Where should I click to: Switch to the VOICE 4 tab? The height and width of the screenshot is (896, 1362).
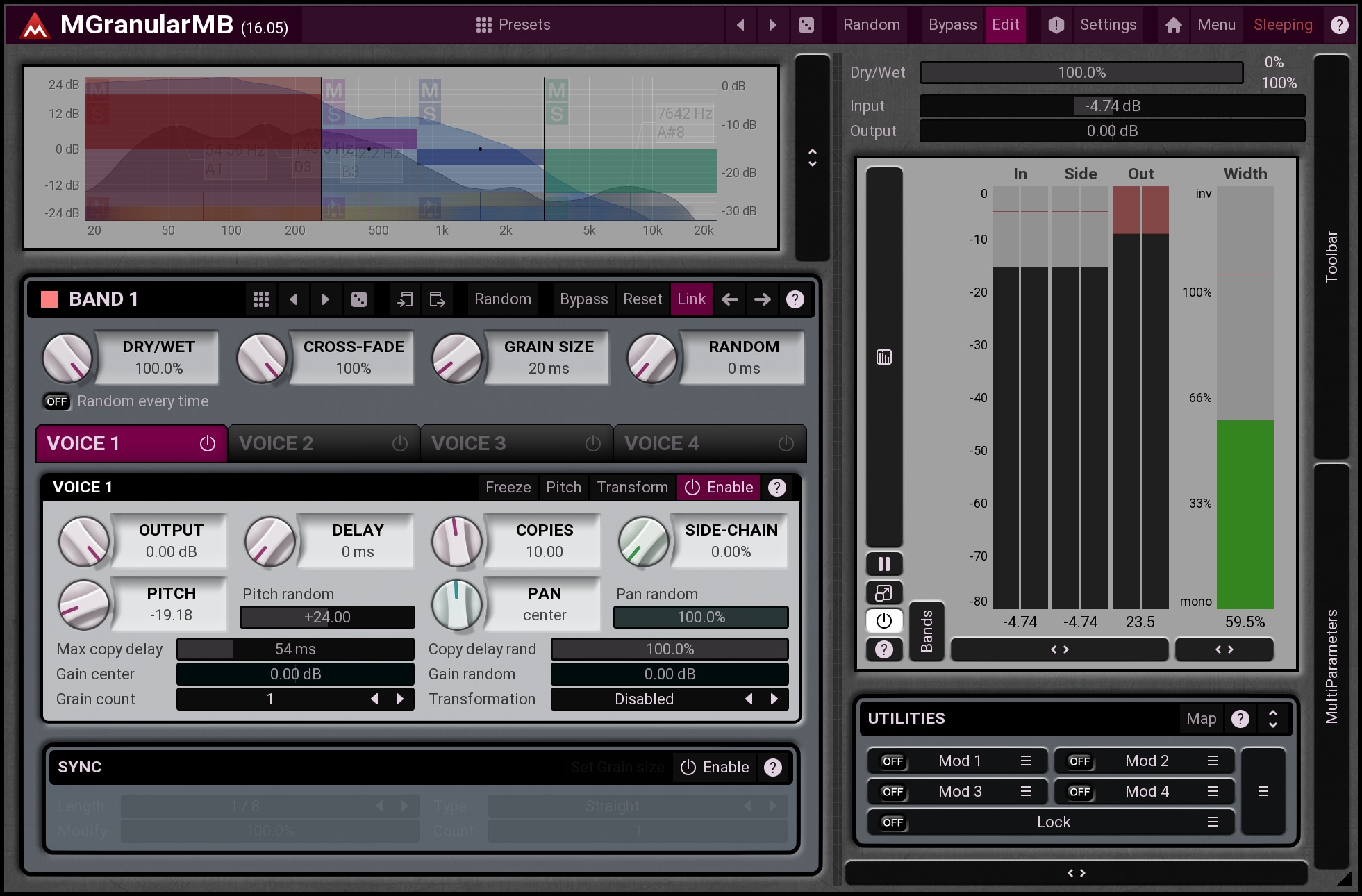[710, 444]
